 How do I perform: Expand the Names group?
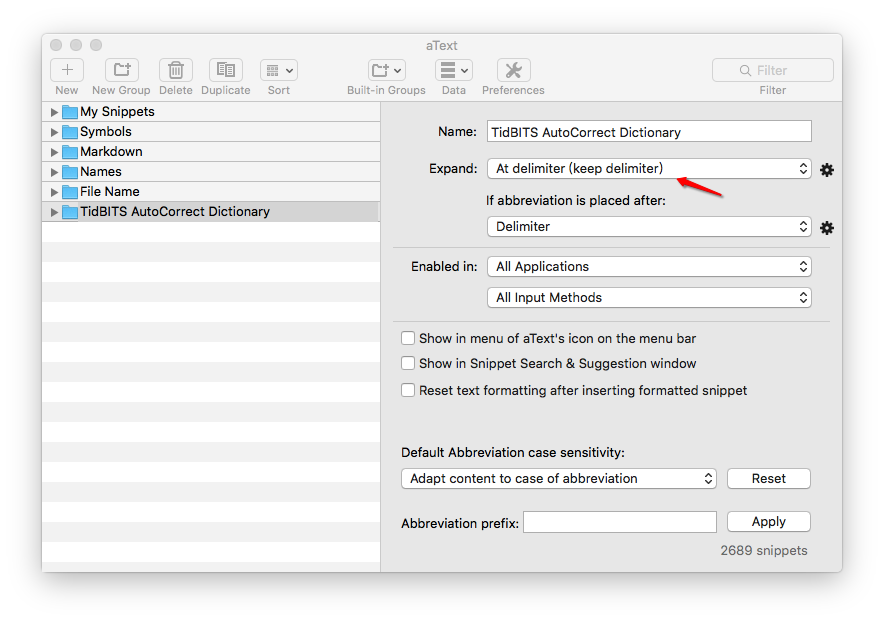54,172
